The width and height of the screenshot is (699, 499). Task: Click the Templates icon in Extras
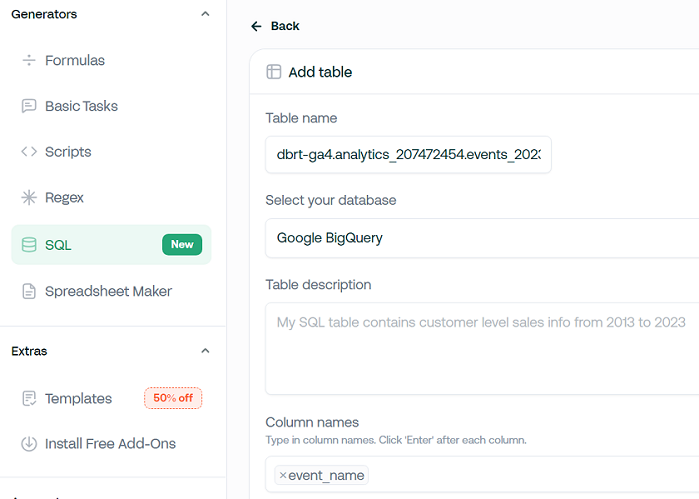[29, 398]
